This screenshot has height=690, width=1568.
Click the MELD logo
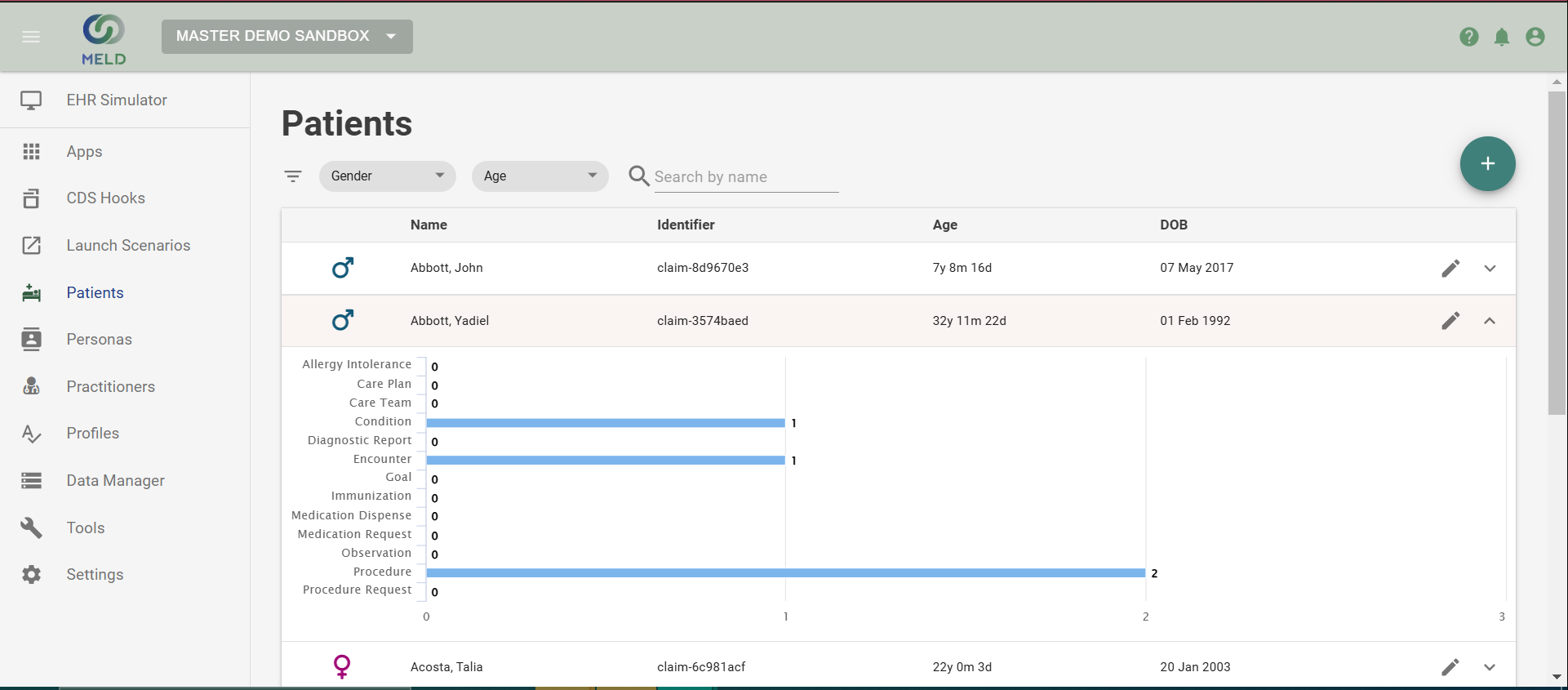104,38
